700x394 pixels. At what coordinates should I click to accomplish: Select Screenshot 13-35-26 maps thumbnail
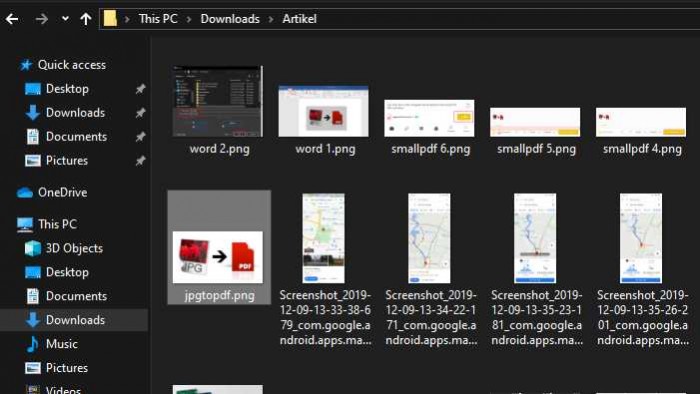coord(641,238)
